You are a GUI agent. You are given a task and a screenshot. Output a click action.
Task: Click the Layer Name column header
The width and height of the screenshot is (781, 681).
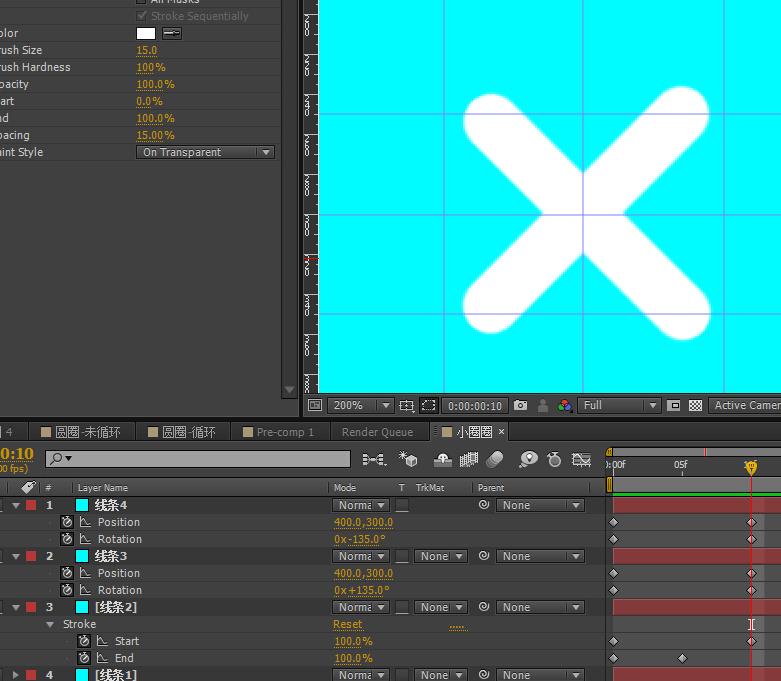click(103, 488)
